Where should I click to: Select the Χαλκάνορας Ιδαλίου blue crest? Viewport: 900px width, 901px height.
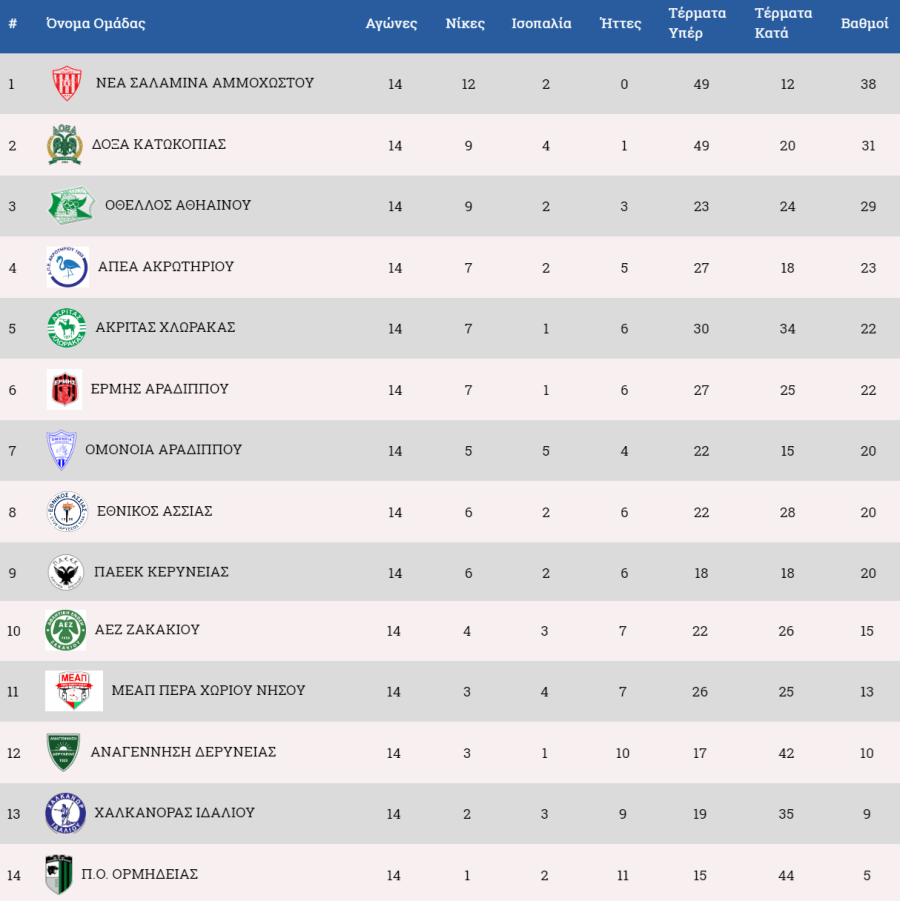pyautogui.click(x=66, y=813)
